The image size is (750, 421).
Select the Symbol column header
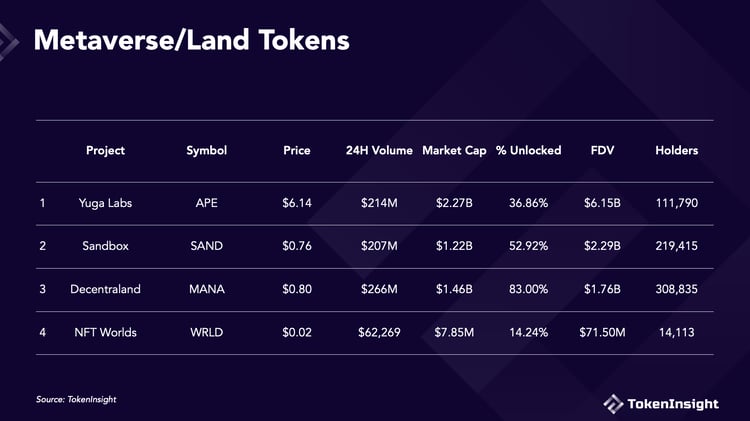point(206,151)
